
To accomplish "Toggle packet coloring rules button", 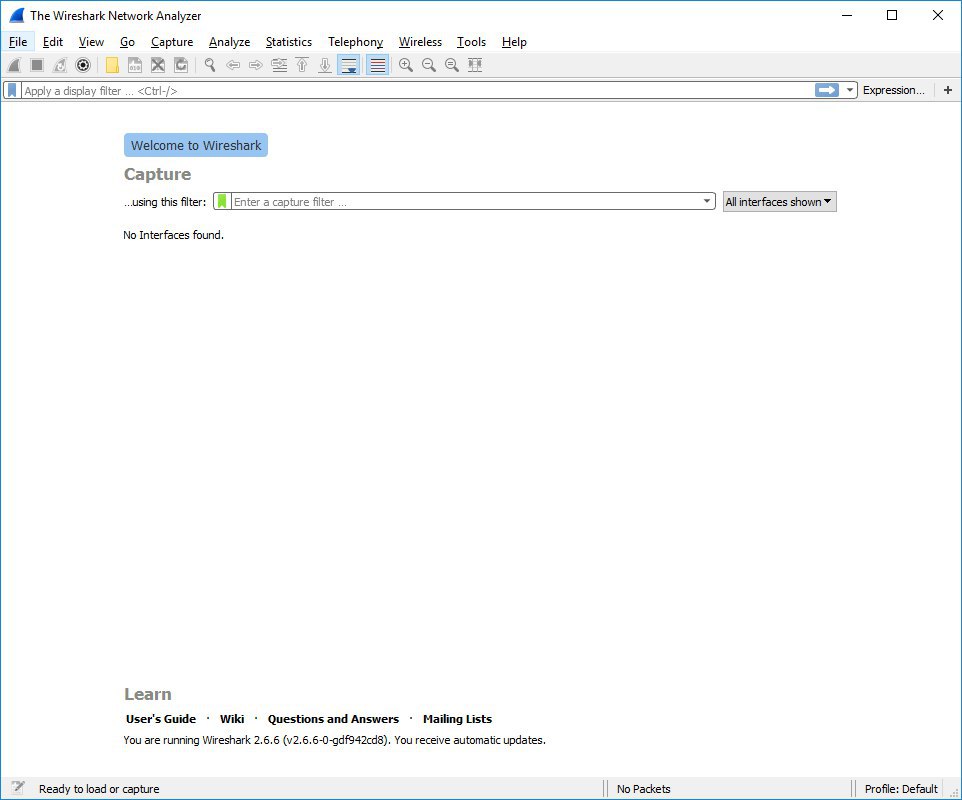I will [x=377, y=65].
